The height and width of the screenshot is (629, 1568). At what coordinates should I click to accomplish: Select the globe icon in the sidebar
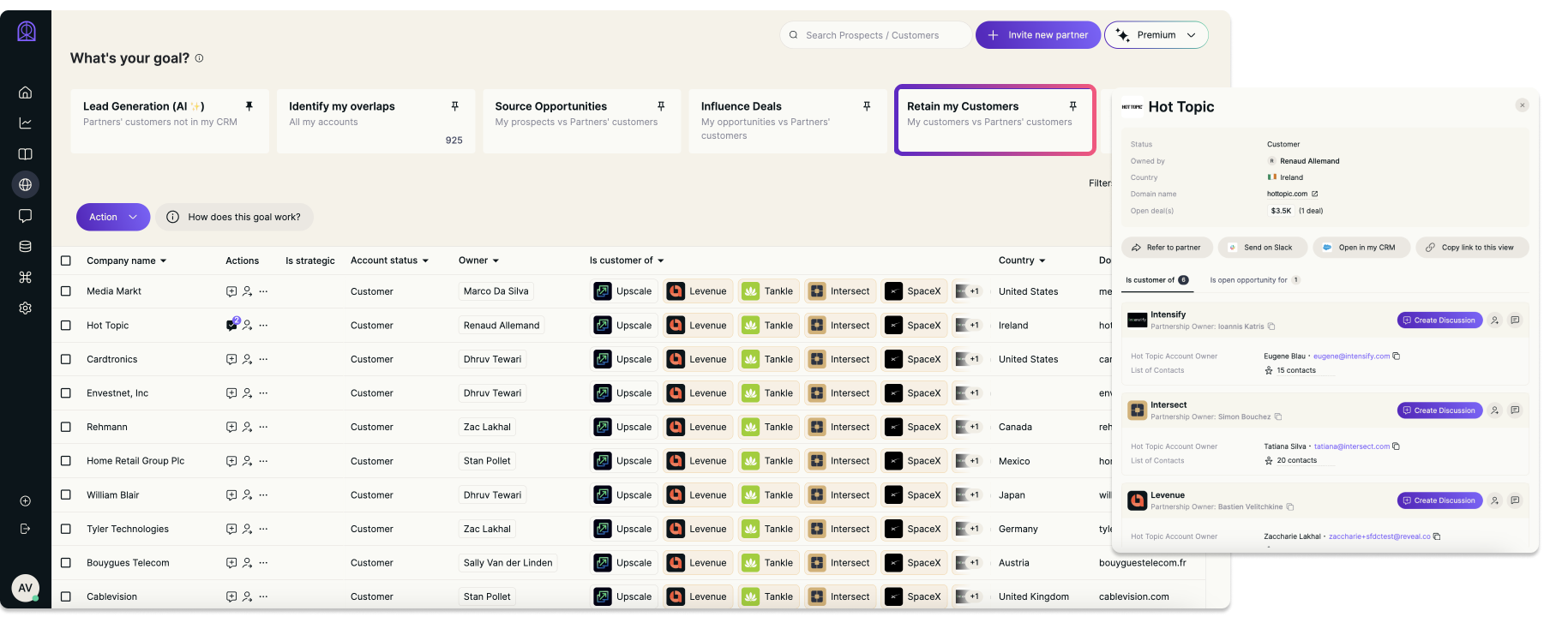click(x=26, y=185)
